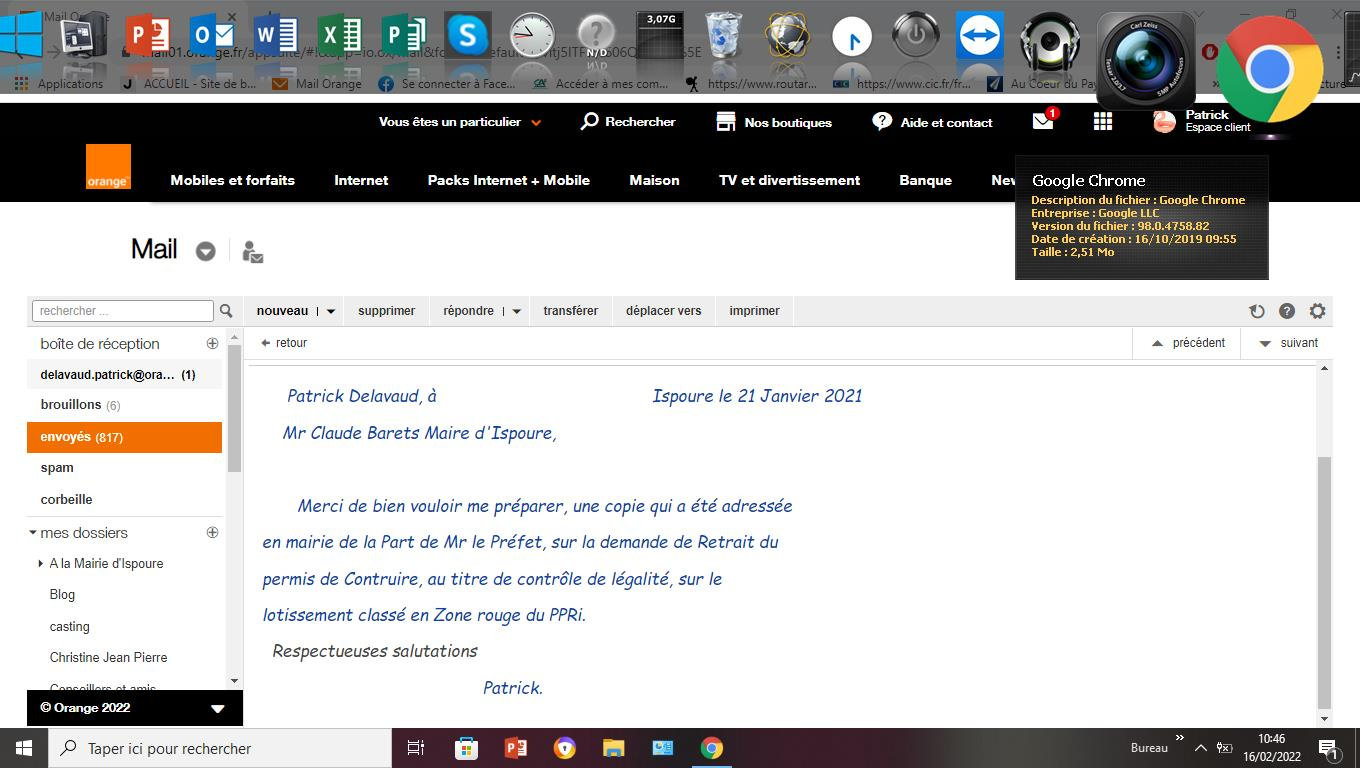Image resolution: width=1360 pixels, height=768 pixels.
Task: Click the large Google Chrome dock icon
Action: [x=1270, y=70]
